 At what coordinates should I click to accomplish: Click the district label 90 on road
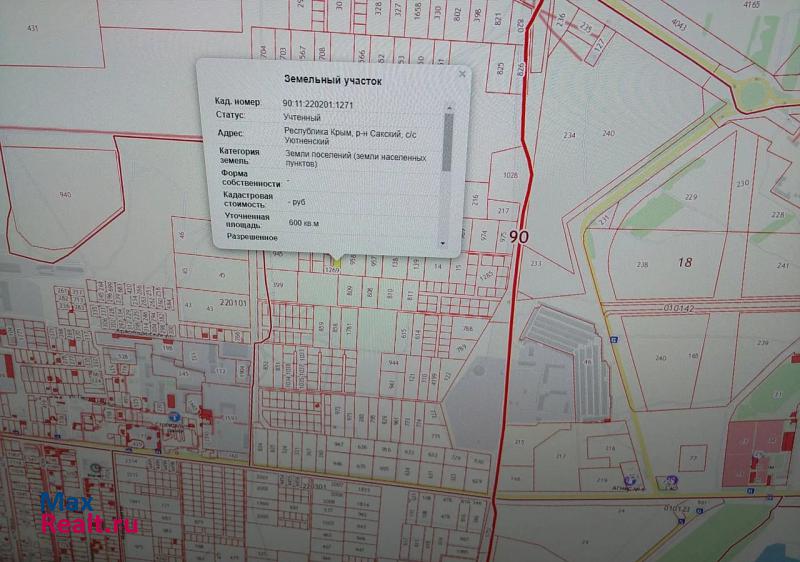518,237
